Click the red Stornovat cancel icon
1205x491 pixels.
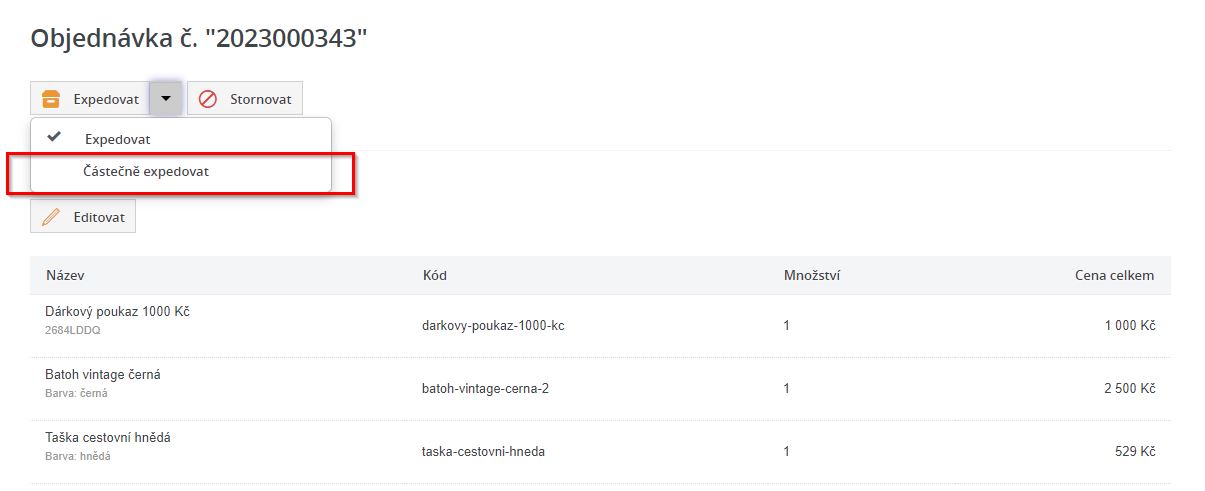coord(208,99)
